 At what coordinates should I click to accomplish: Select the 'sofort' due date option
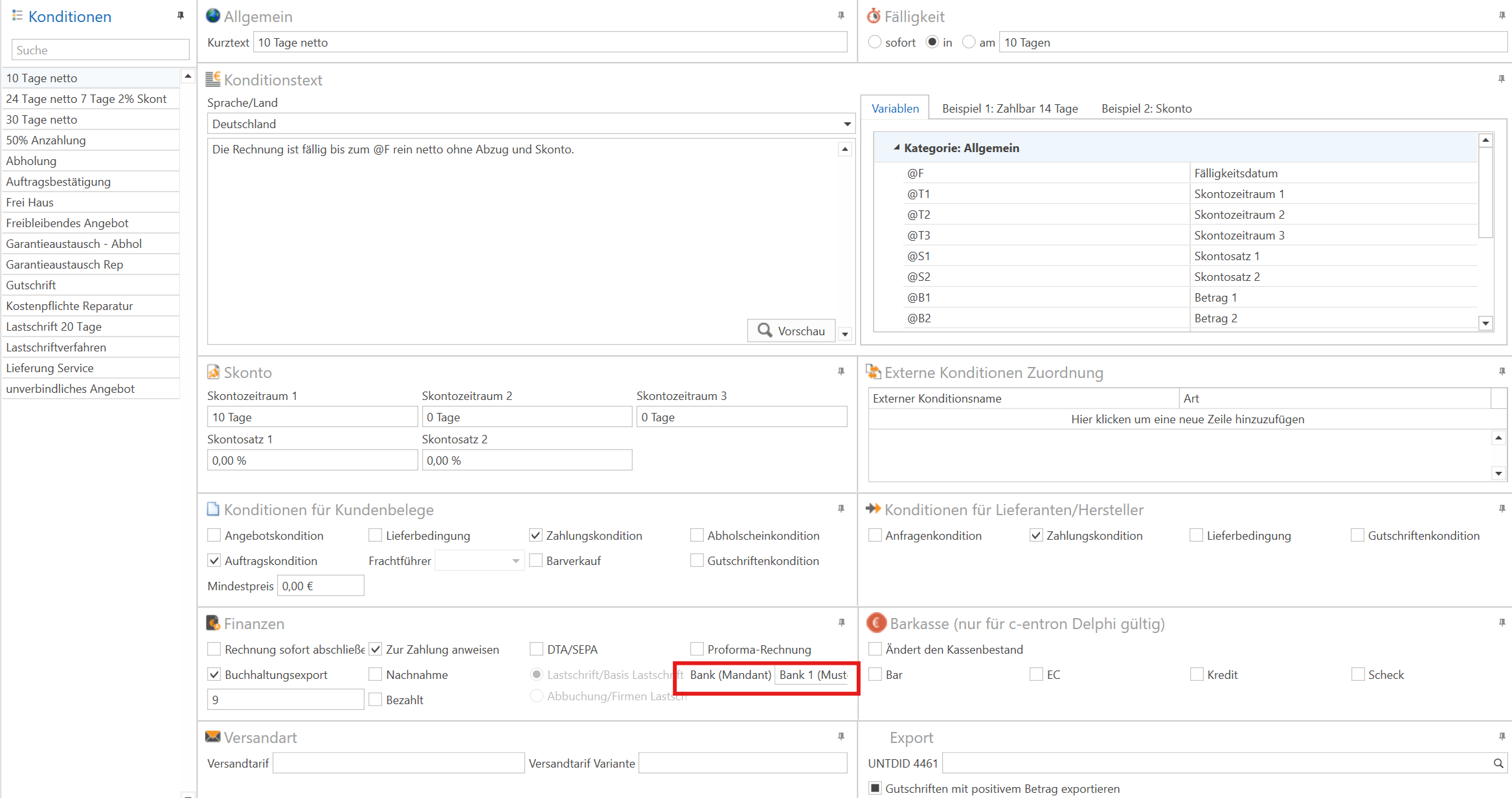click(875, 42)
